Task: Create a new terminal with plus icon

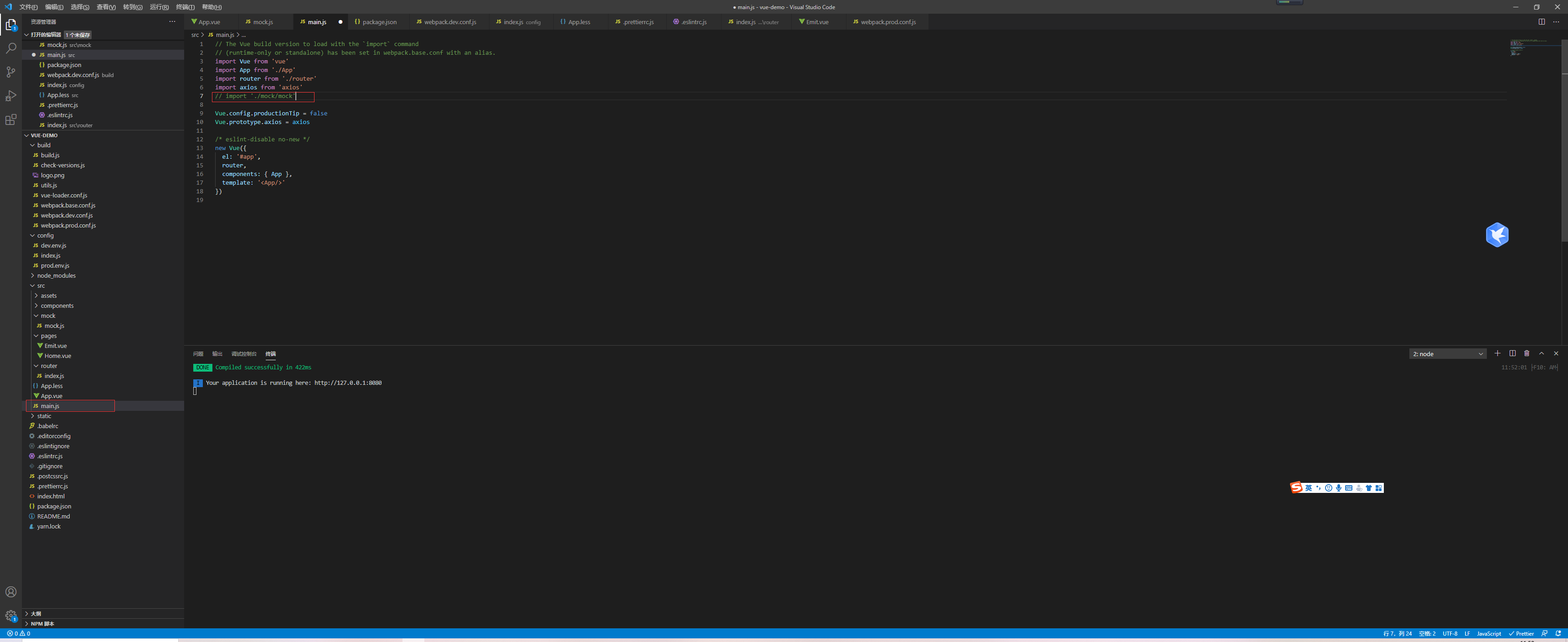Action: (1497, 353)
